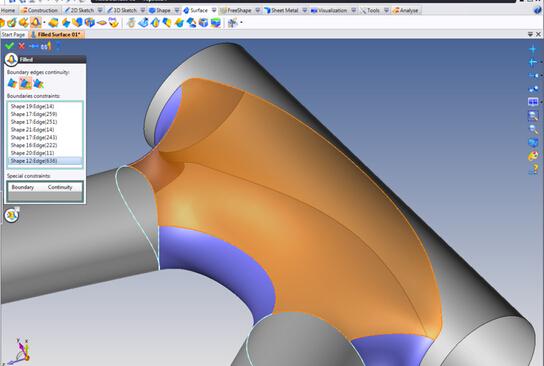Click the Boundary column header
The width and height of the screenshot is (544, 366).
[x=23, y=187]
